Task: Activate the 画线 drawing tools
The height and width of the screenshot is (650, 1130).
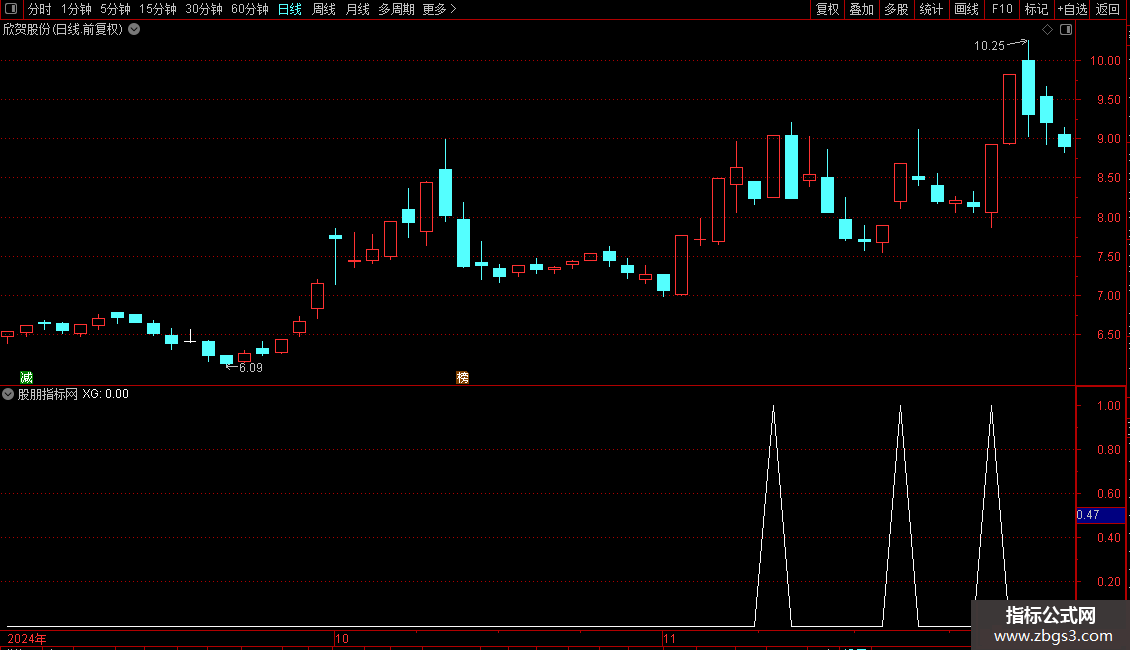Action: click(x=966, y=9)
